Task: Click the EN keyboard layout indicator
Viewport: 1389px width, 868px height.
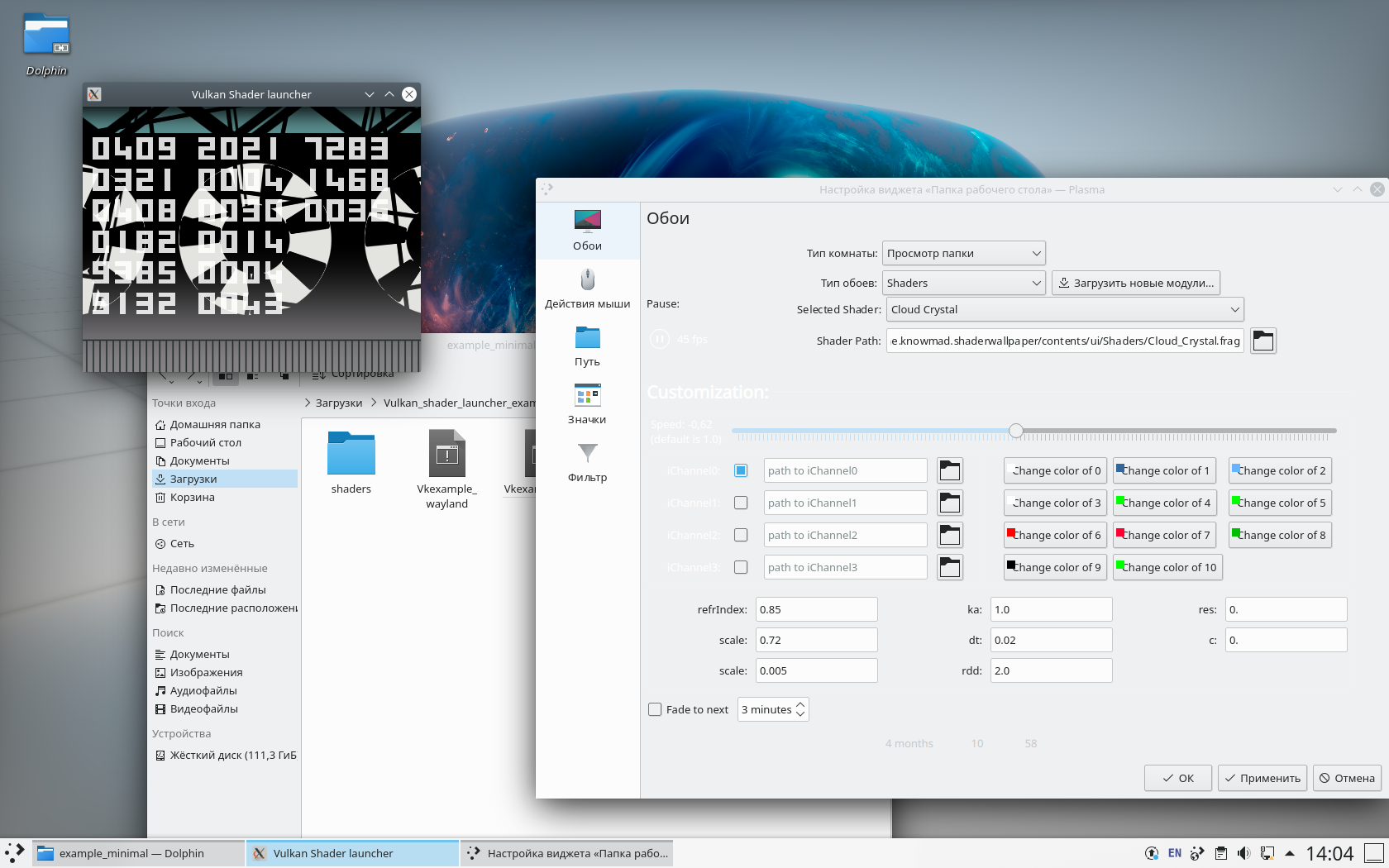Action: click(1174, 853)
